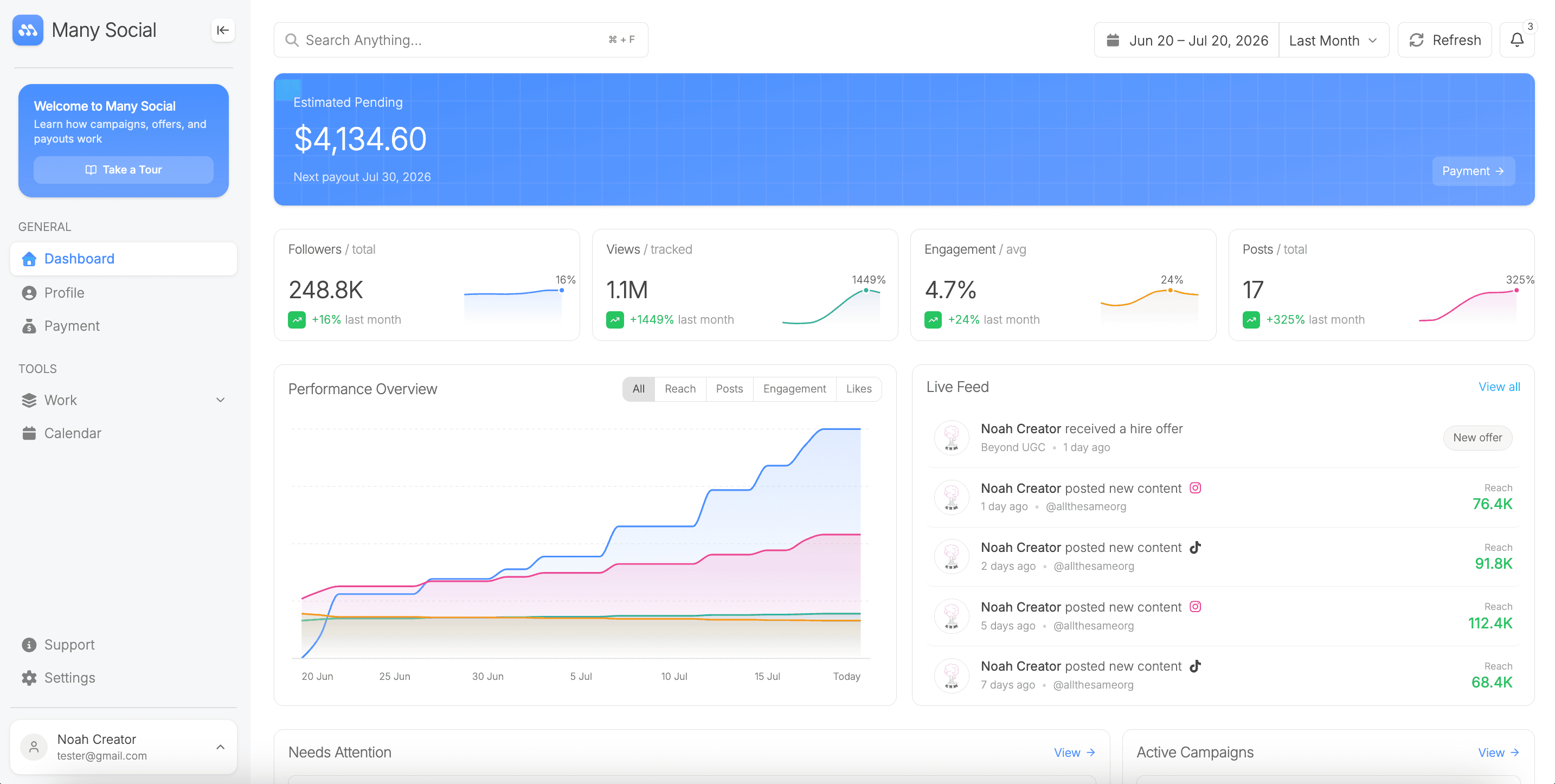Open Dashboard in the sidebar
Image resolution: width=1555 pixels, height=784 pixels.
[x=124, y=259]
